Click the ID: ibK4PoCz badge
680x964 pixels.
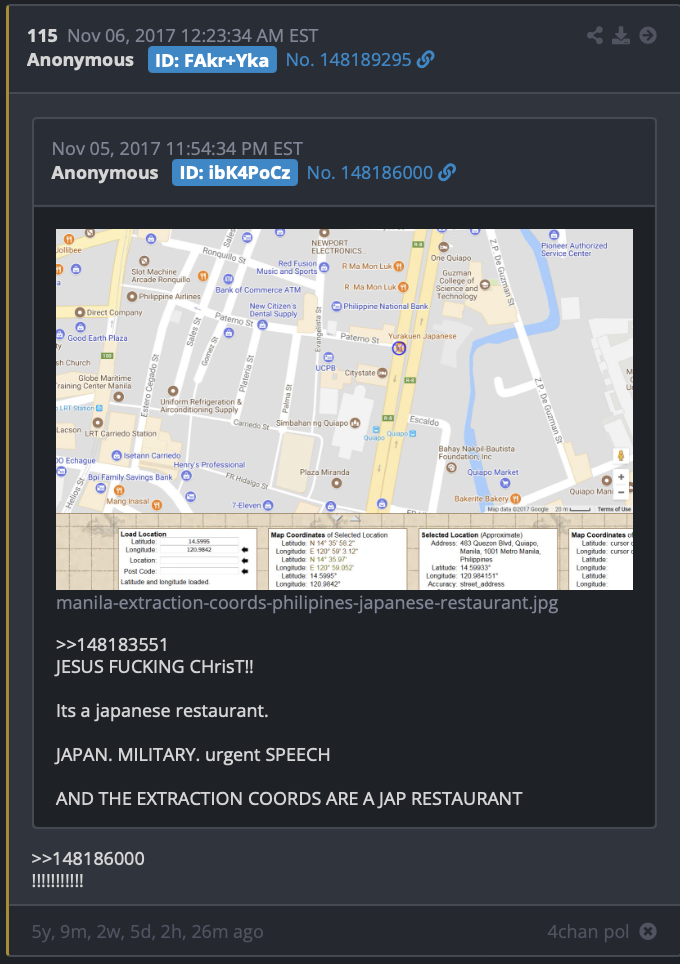235,173
